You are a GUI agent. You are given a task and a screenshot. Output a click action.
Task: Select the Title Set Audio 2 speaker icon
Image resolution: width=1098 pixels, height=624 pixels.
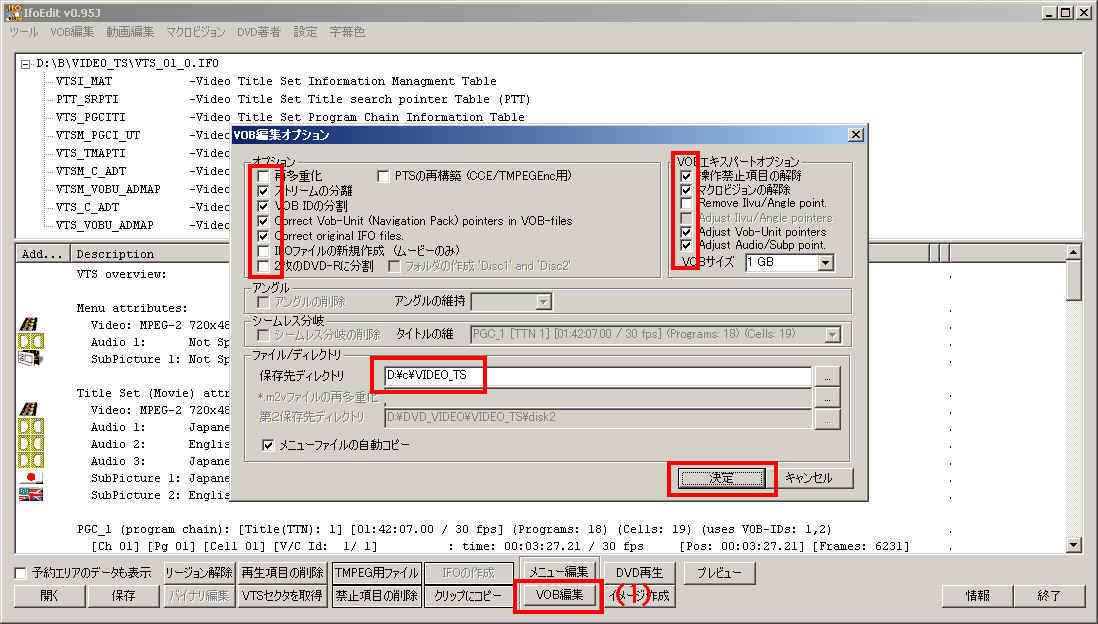(30, 444)
